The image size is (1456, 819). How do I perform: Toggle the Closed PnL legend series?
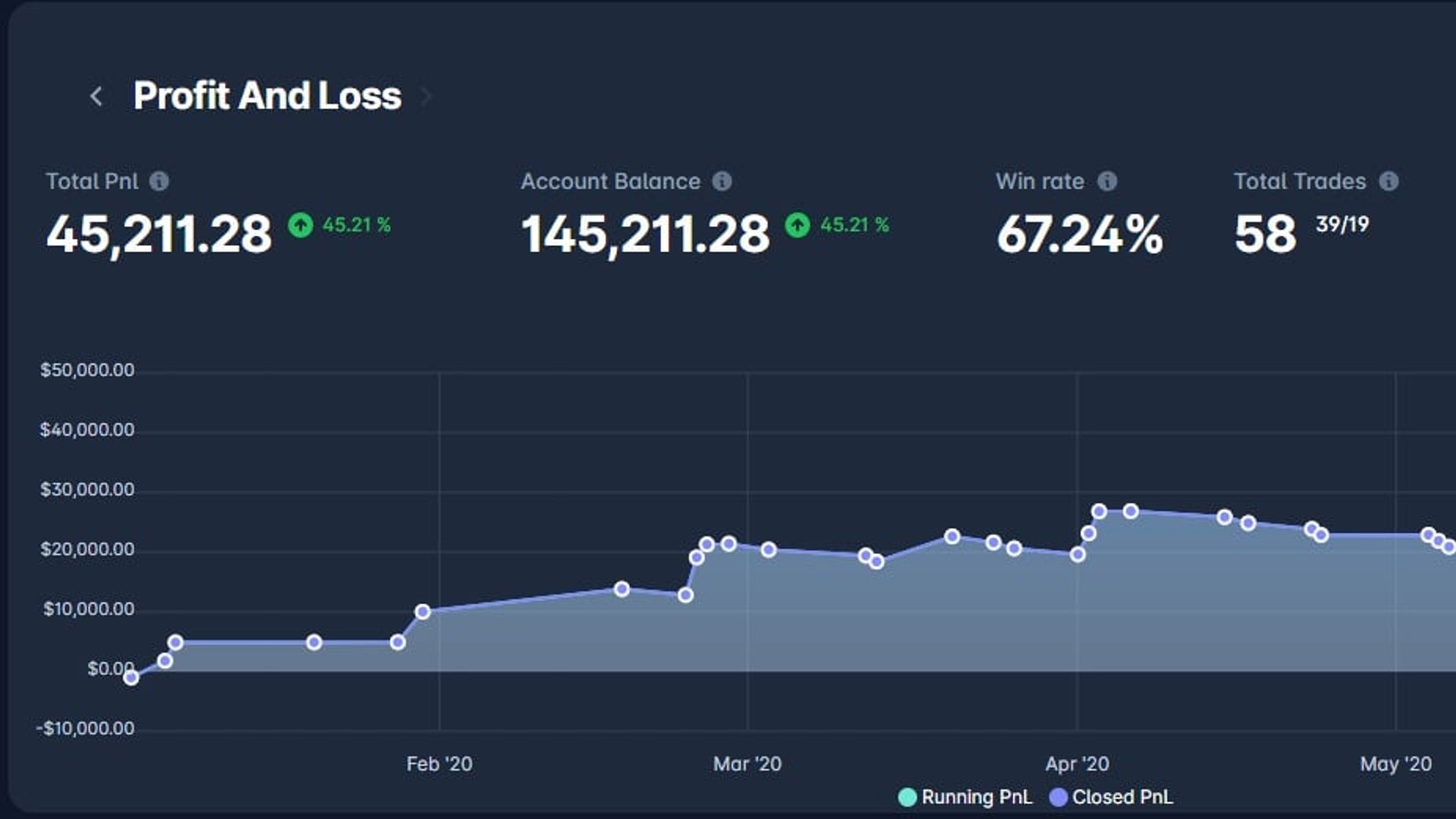pos(1111,797)
